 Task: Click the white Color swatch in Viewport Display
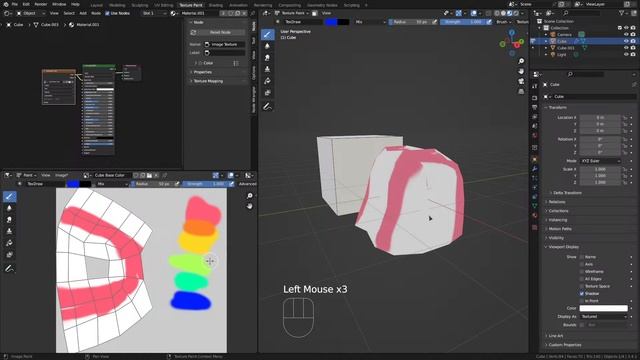pyautogui.click(x=603, y=308)
